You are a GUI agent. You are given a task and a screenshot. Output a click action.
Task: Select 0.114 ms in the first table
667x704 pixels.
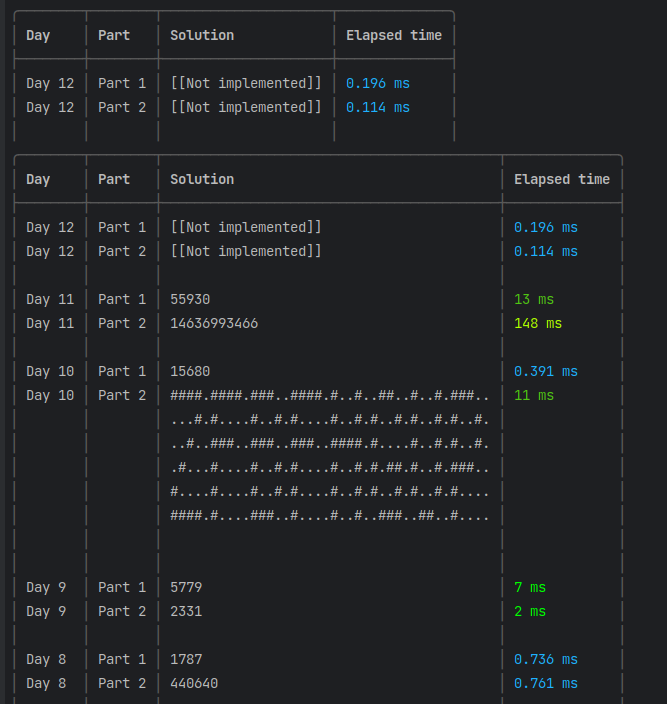coord(378,108)
